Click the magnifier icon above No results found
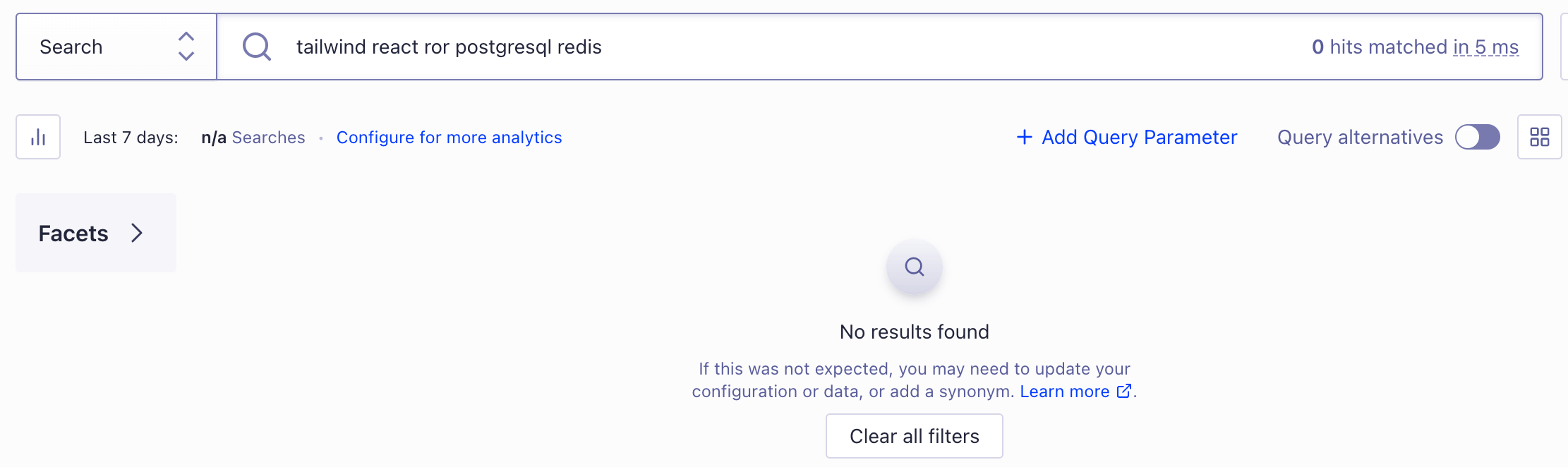The width and height of the screenshot is (1568, 467). point(914,267)
